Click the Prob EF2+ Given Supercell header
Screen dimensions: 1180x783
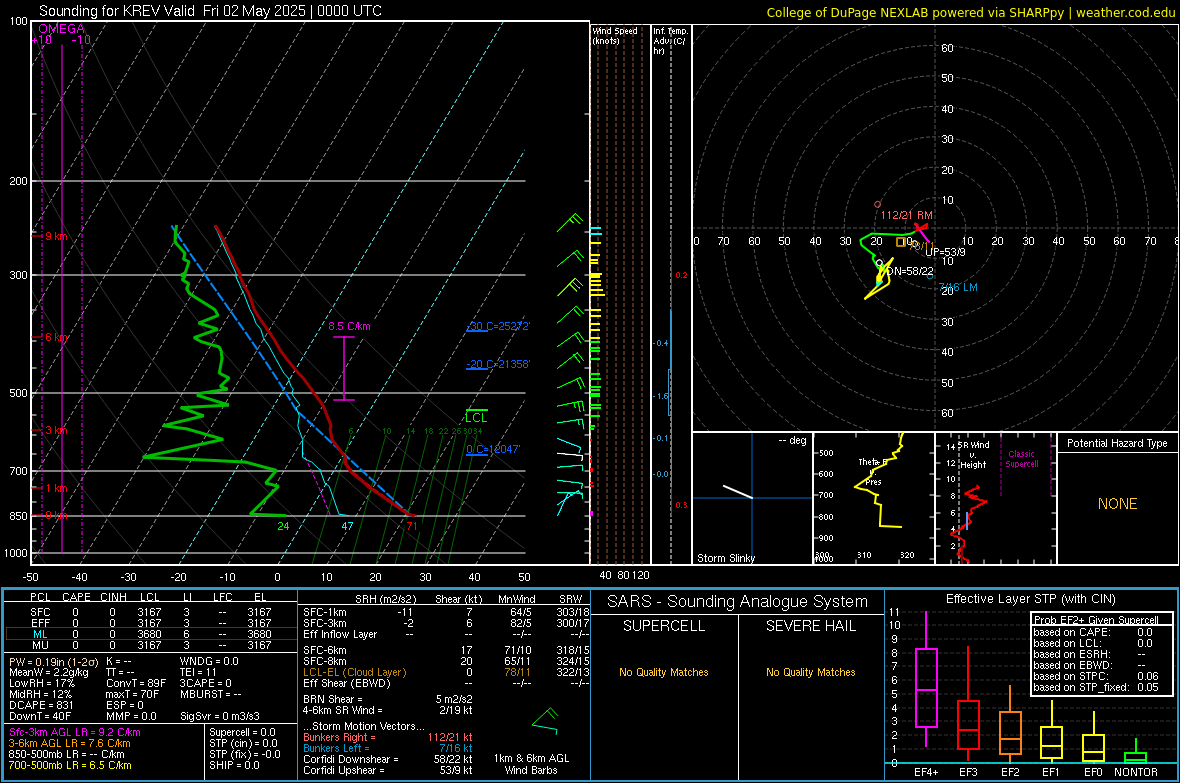1096,620
